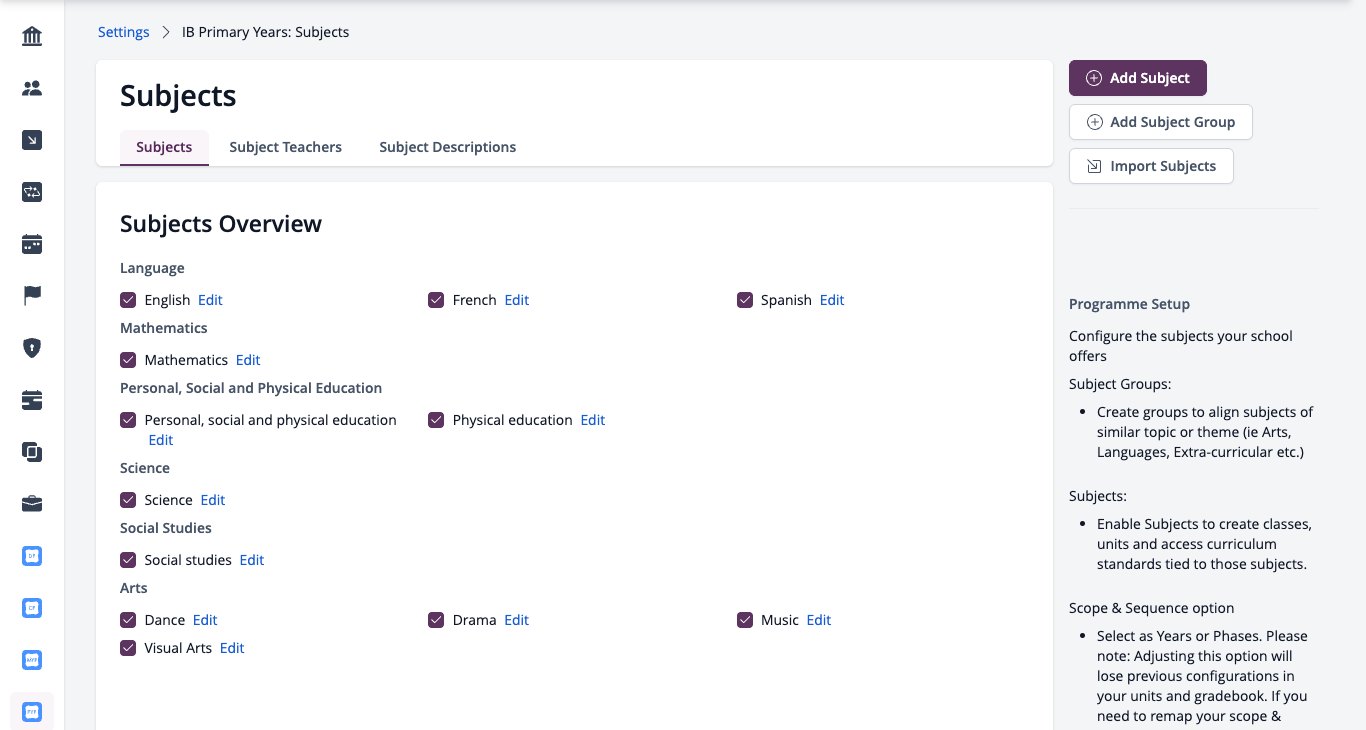Viewport: 1366px width, 730px height.
Task: Edit the French subject
Action: [517, 300]
